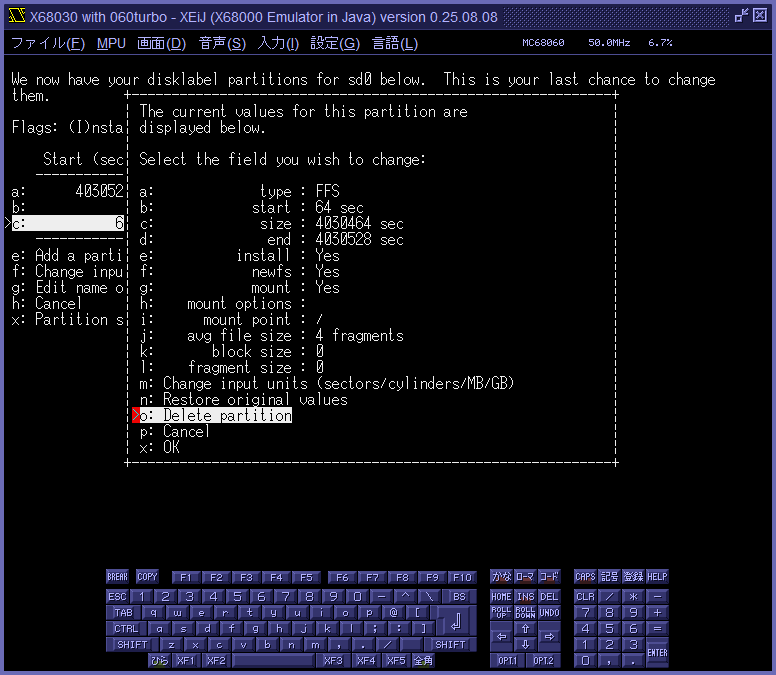
Task: Open the MPU menu
Action: (111, 44)
